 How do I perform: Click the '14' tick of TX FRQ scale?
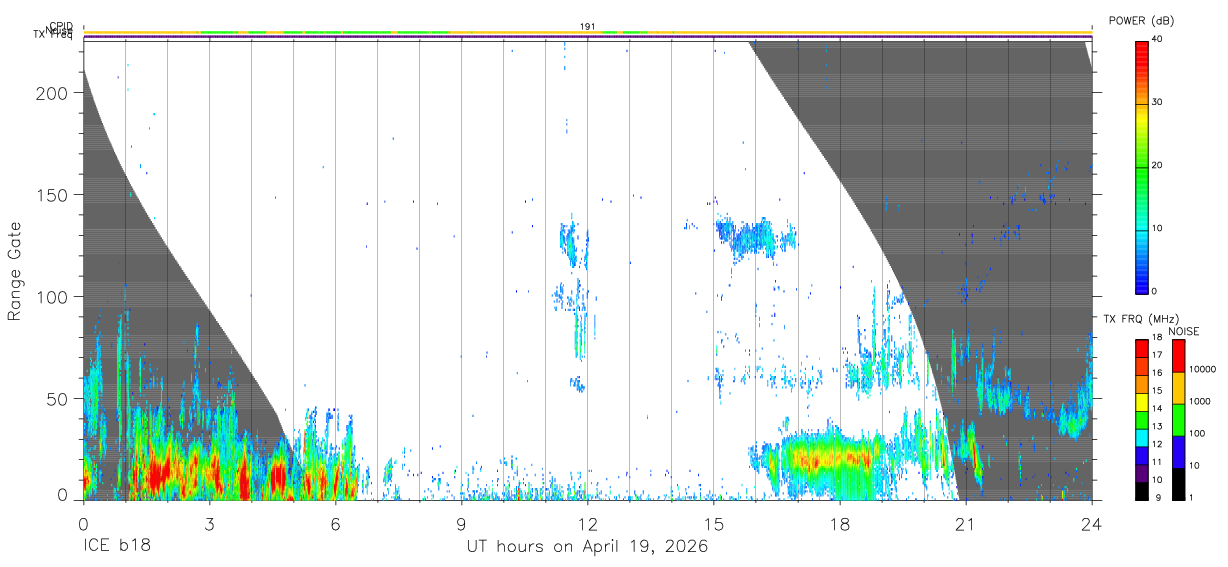coord(1158,408)
